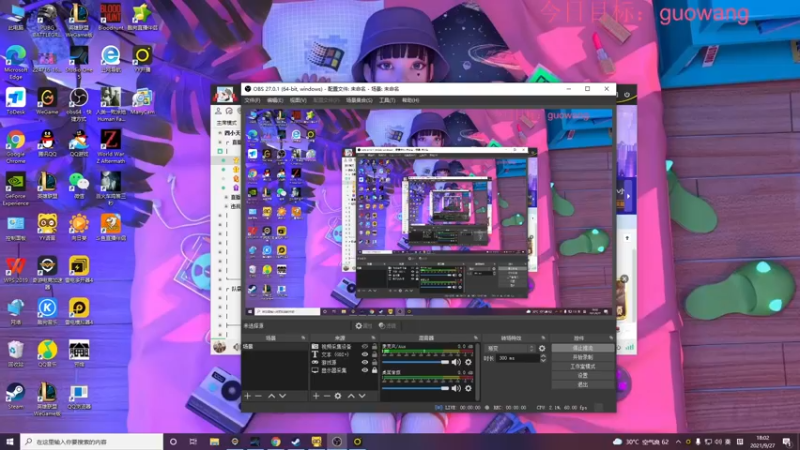
Task: Pop out the Sources dock panel
Action: [x=373, y=338]
